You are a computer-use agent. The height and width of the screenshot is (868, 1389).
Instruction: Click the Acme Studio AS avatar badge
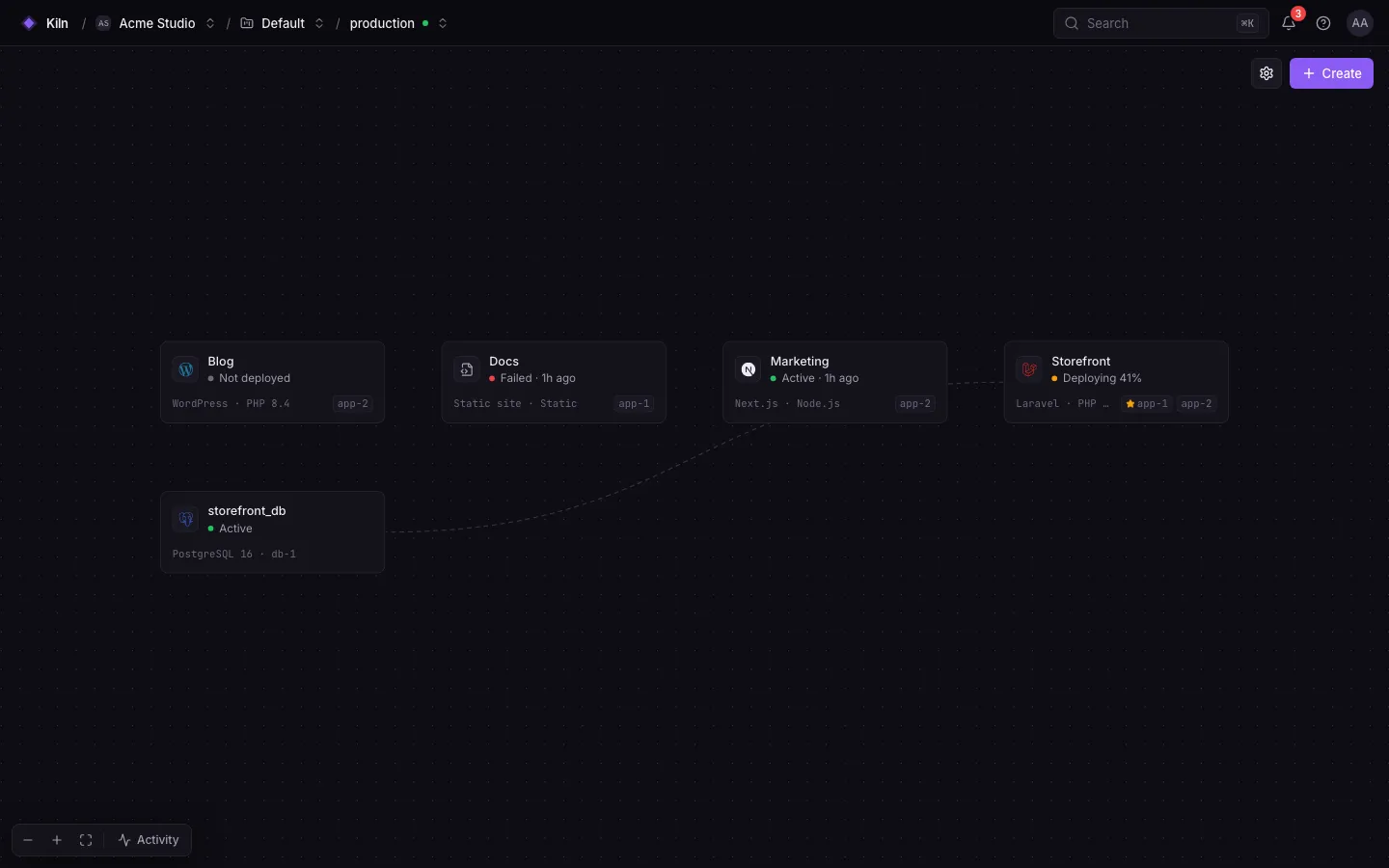tap(103, 23)
